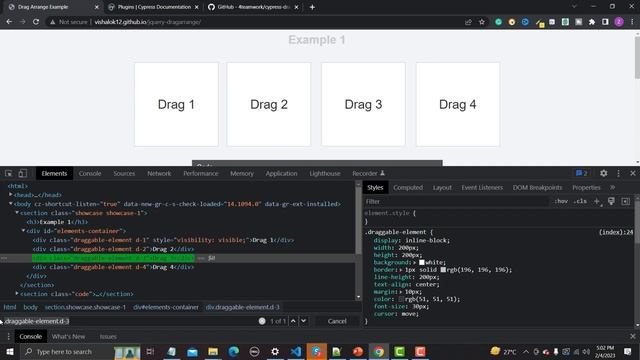
Task: Click the issues counter badge in DevTools
Action: (x=581, y=173)
